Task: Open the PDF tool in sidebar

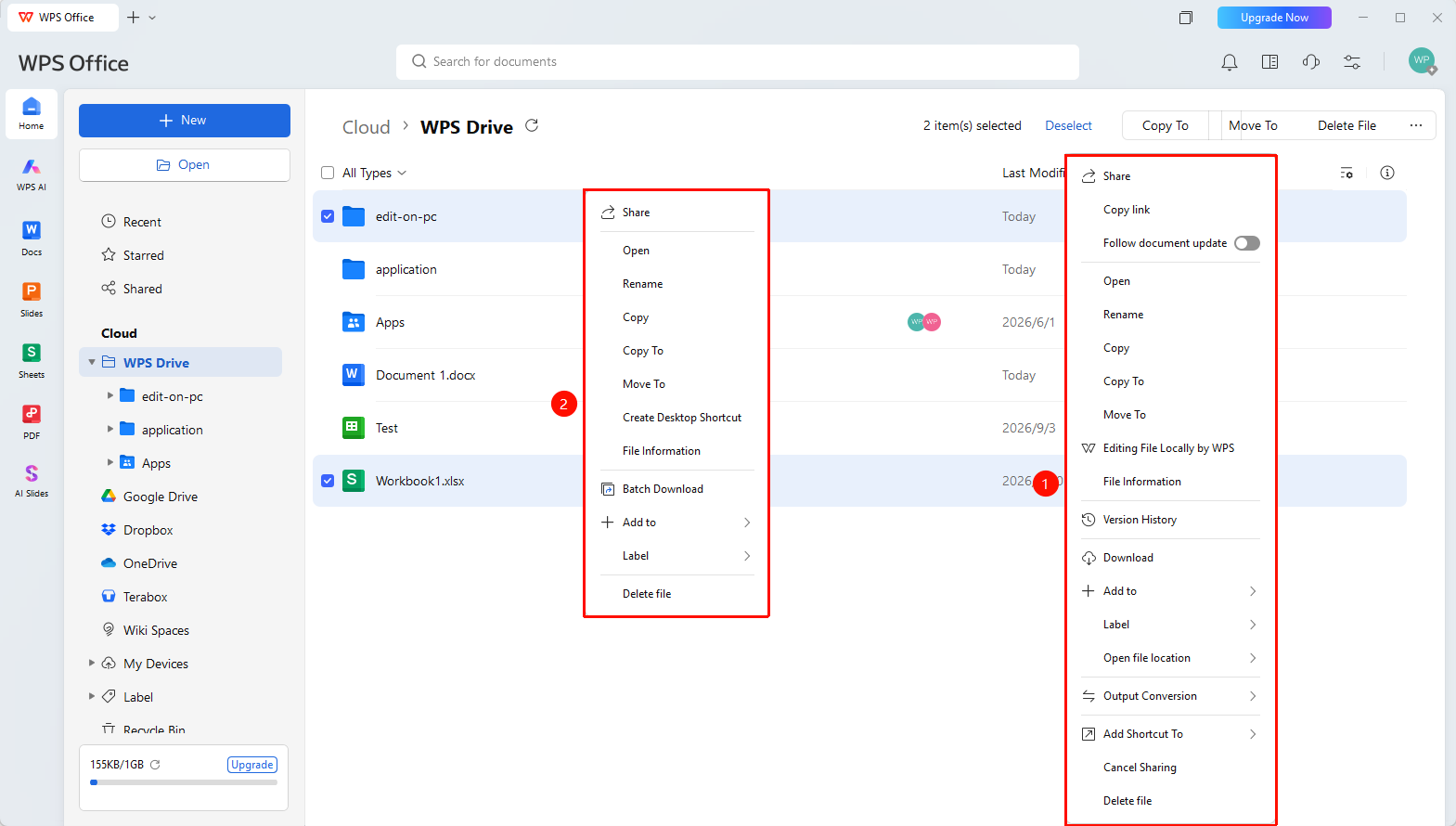Action: point(32,421)
